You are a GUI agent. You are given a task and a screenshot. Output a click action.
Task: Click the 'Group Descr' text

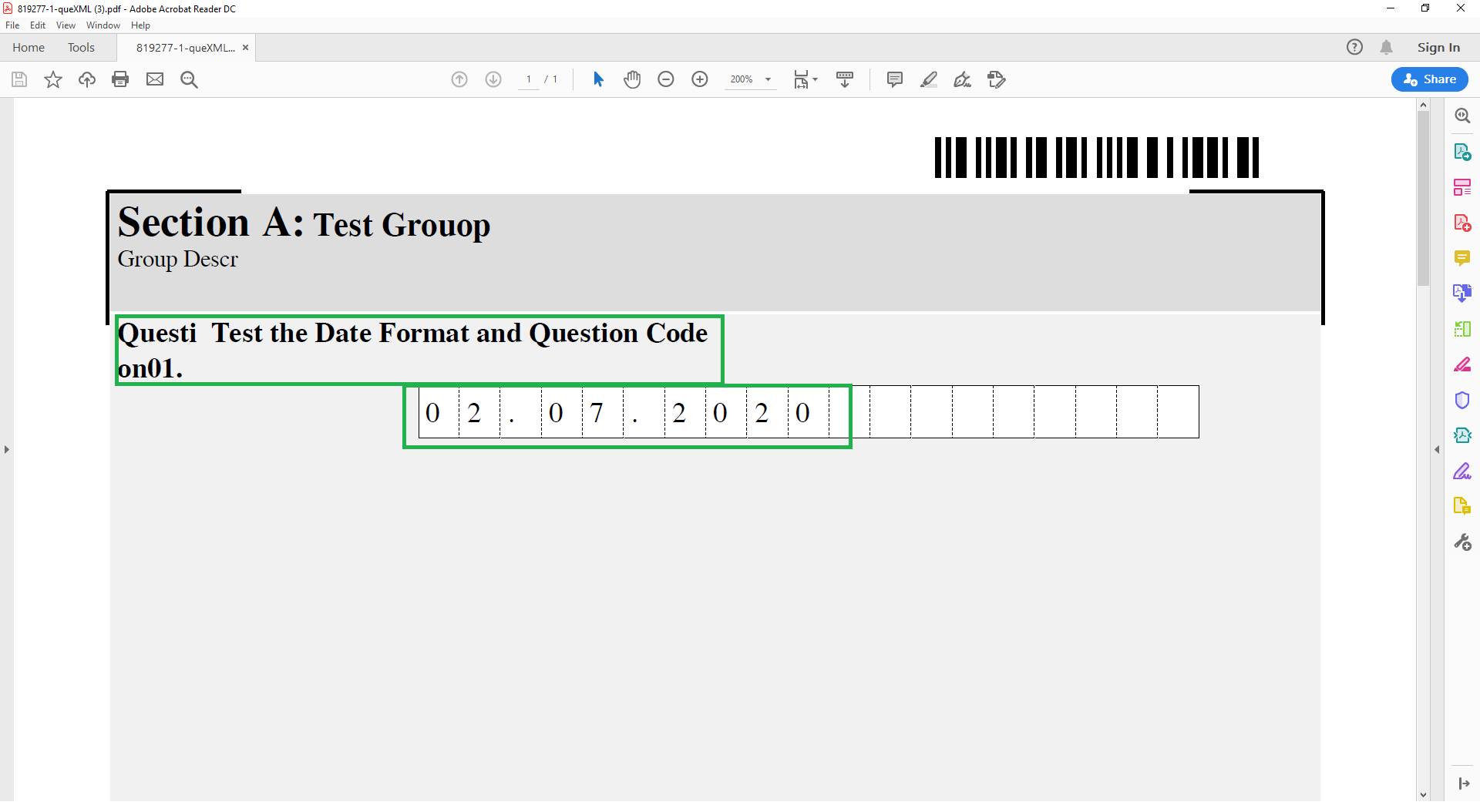(x=177, y=259)
